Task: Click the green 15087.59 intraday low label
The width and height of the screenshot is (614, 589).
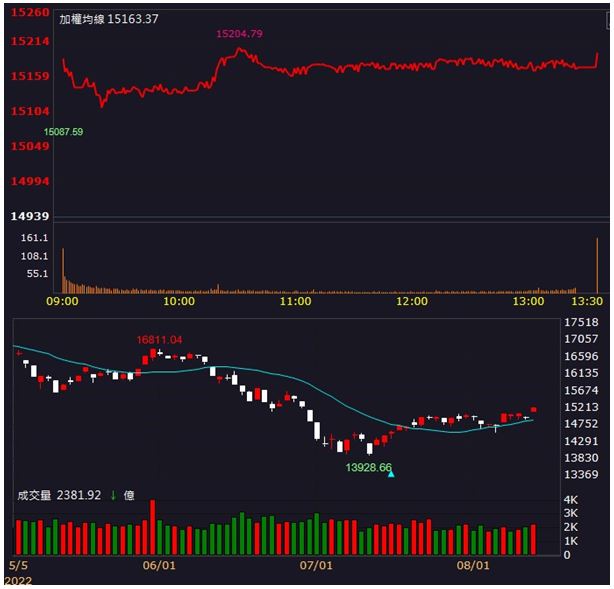Action: [63, 132]
